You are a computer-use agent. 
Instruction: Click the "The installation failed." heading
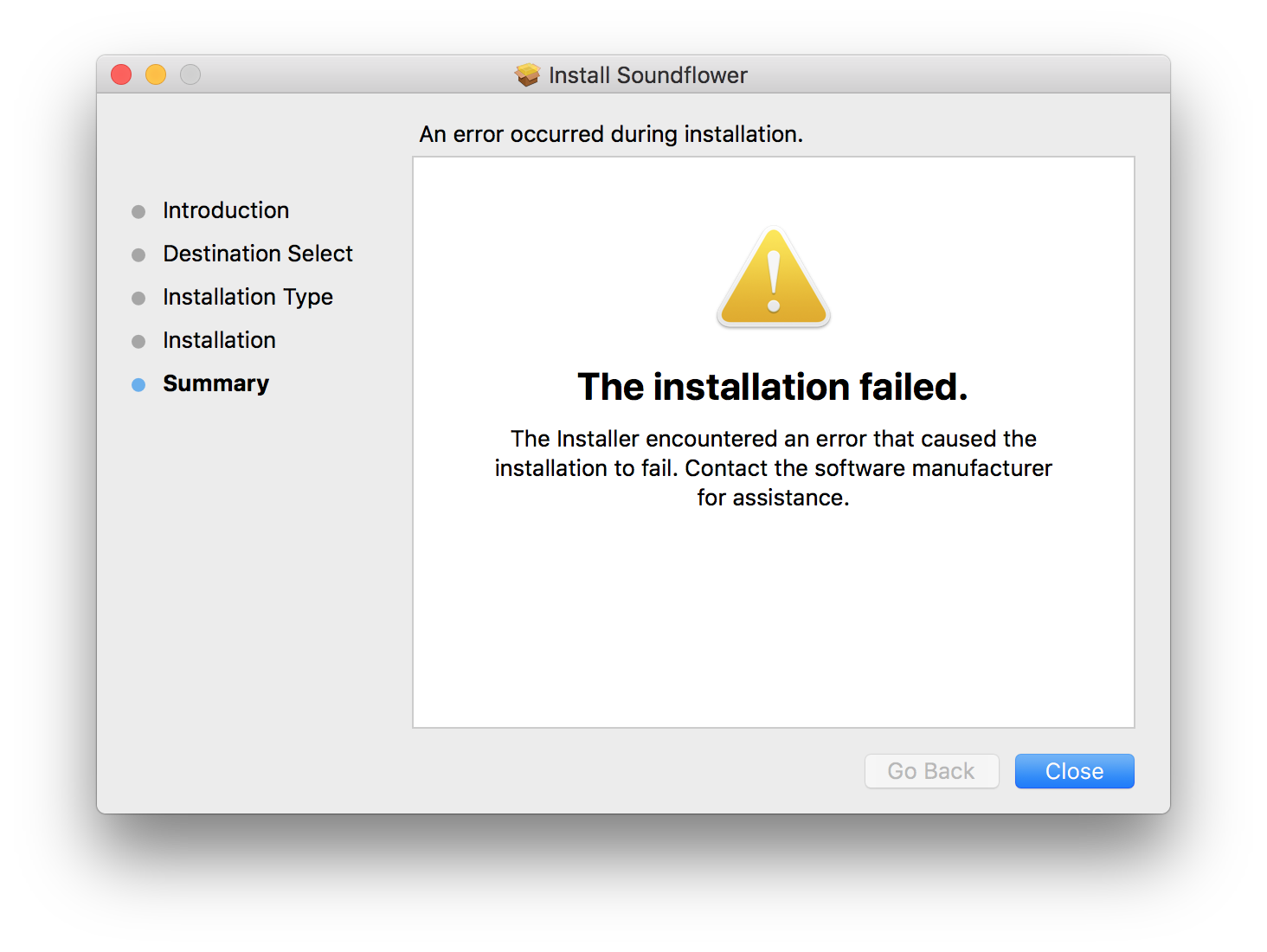tap(773, 387)
